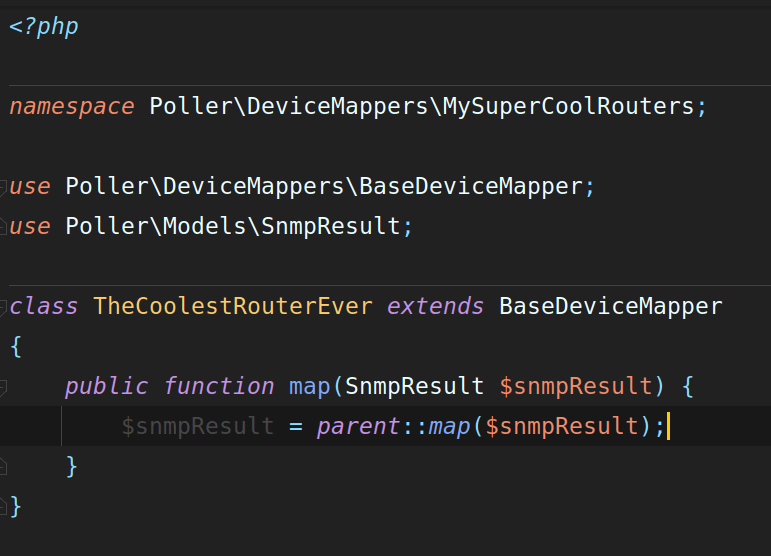Click fold-end marker beside class's final closing brace
771x556 pixels.
3,506
